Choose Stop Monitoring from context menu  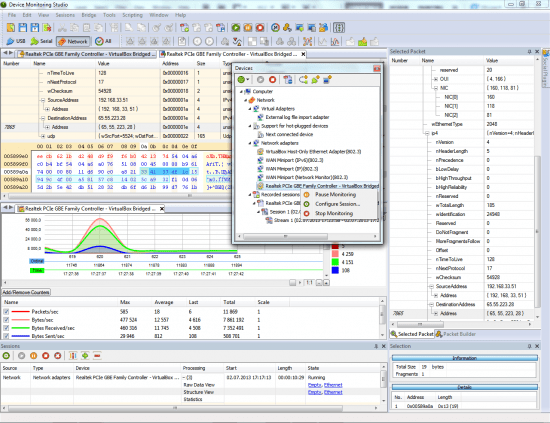coord(334,213)
